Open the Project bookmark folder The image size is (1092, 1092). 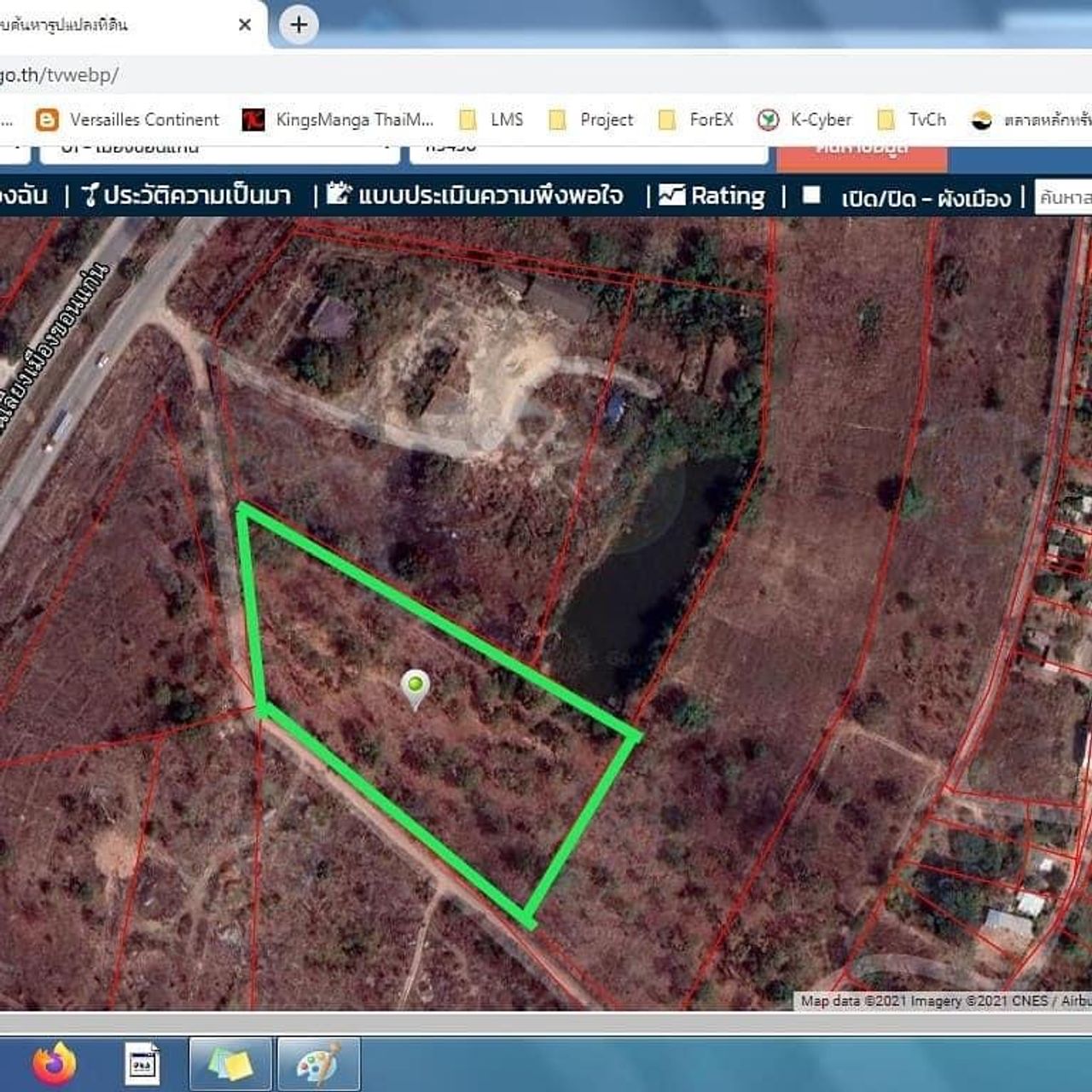click(x=591, y=119)
